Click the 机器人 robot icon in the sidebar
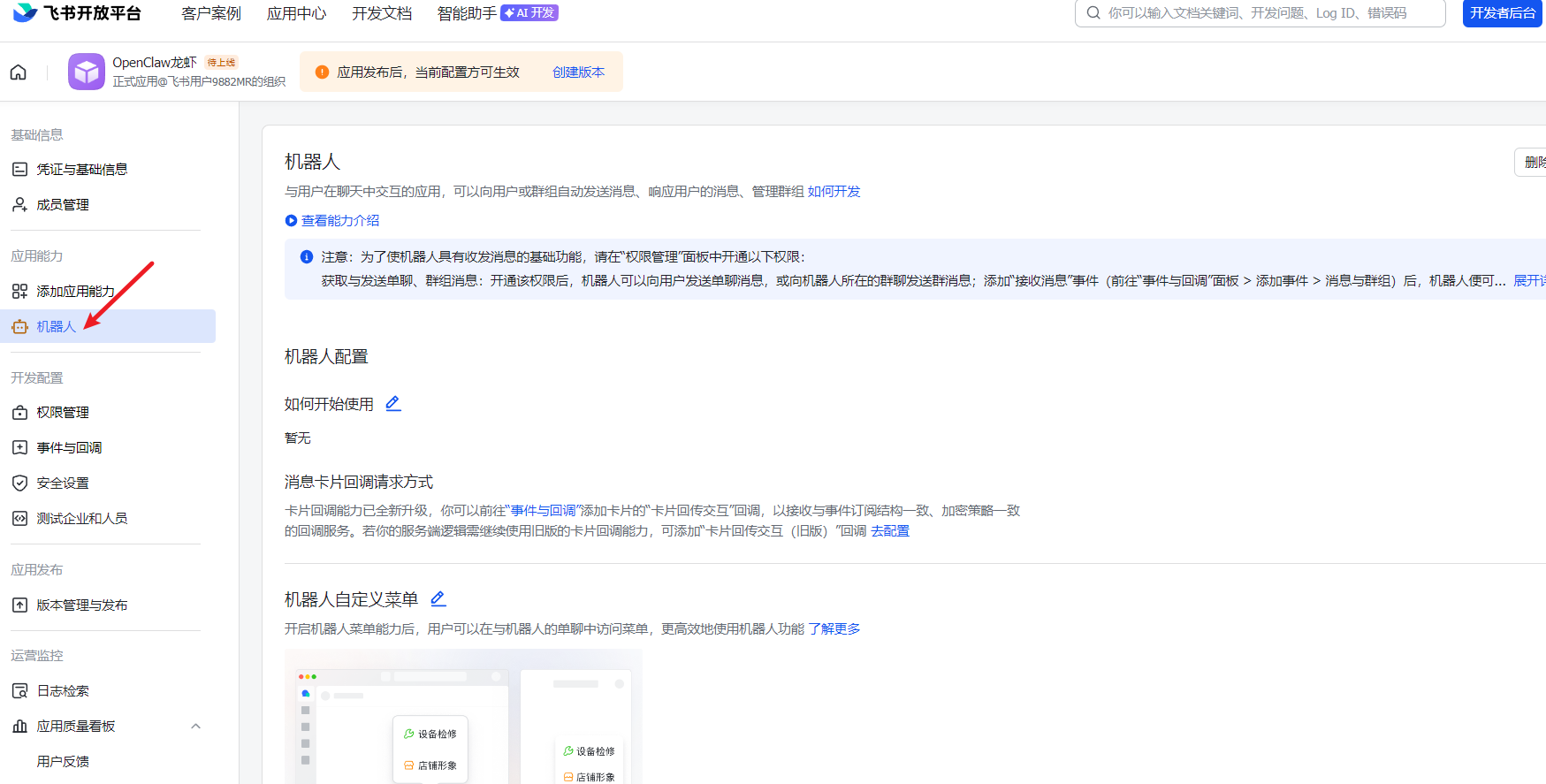The height and width of the screenshot is (784, 1546). pyautogui.click(x=19, y=327)
